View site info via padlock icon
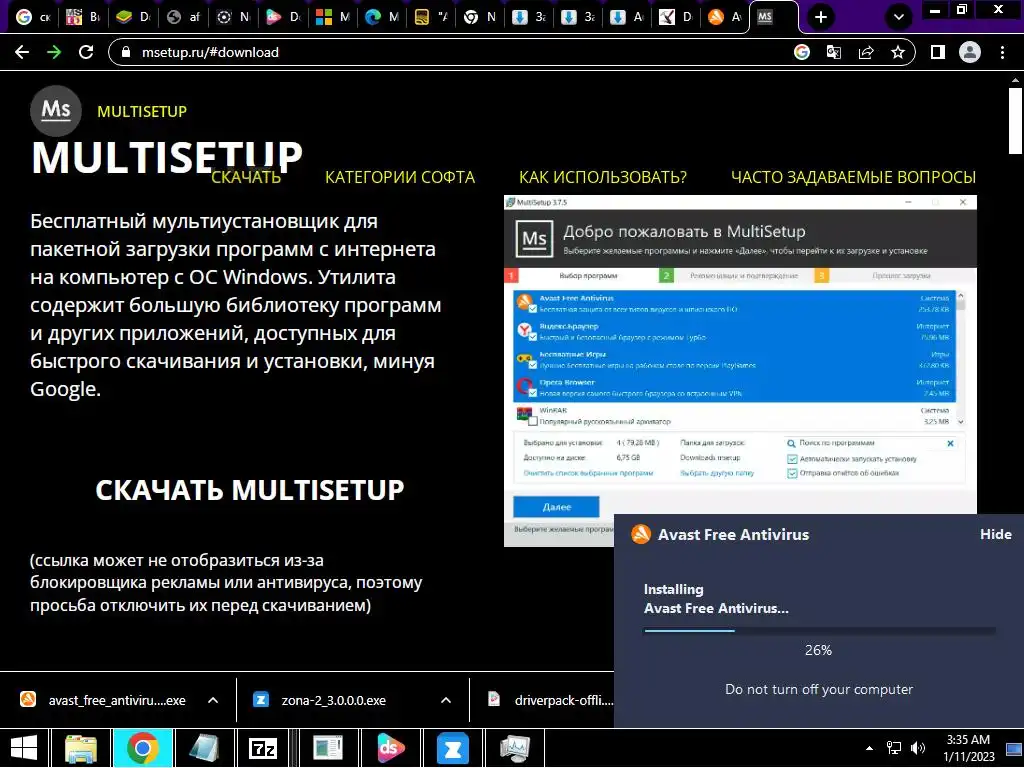 pos(127,52)
